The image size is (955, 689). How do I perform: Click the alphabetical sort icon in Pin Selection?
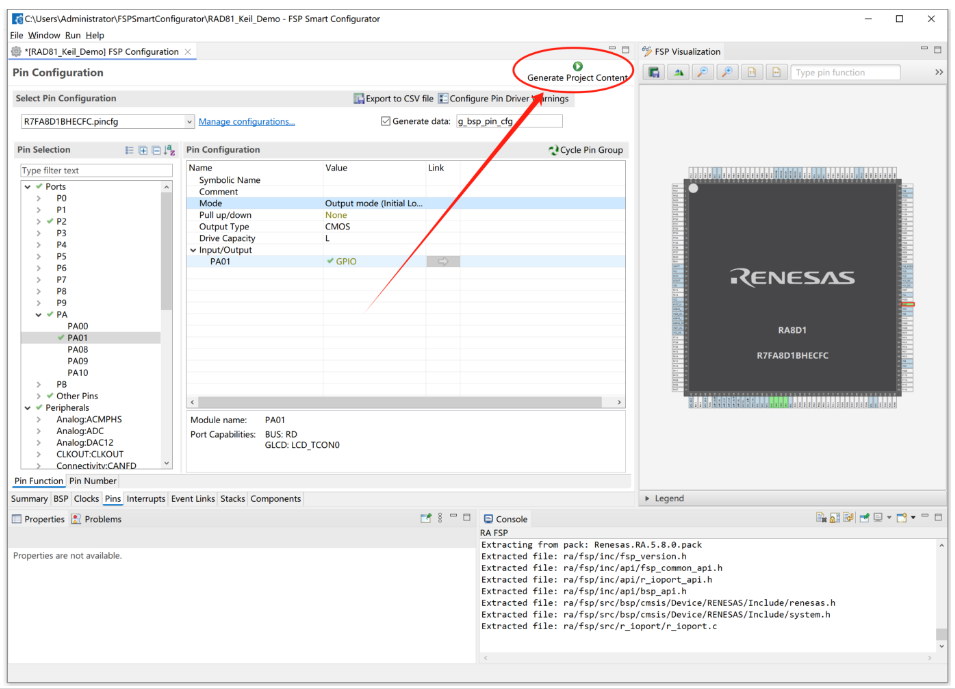(x=170, y=150)
